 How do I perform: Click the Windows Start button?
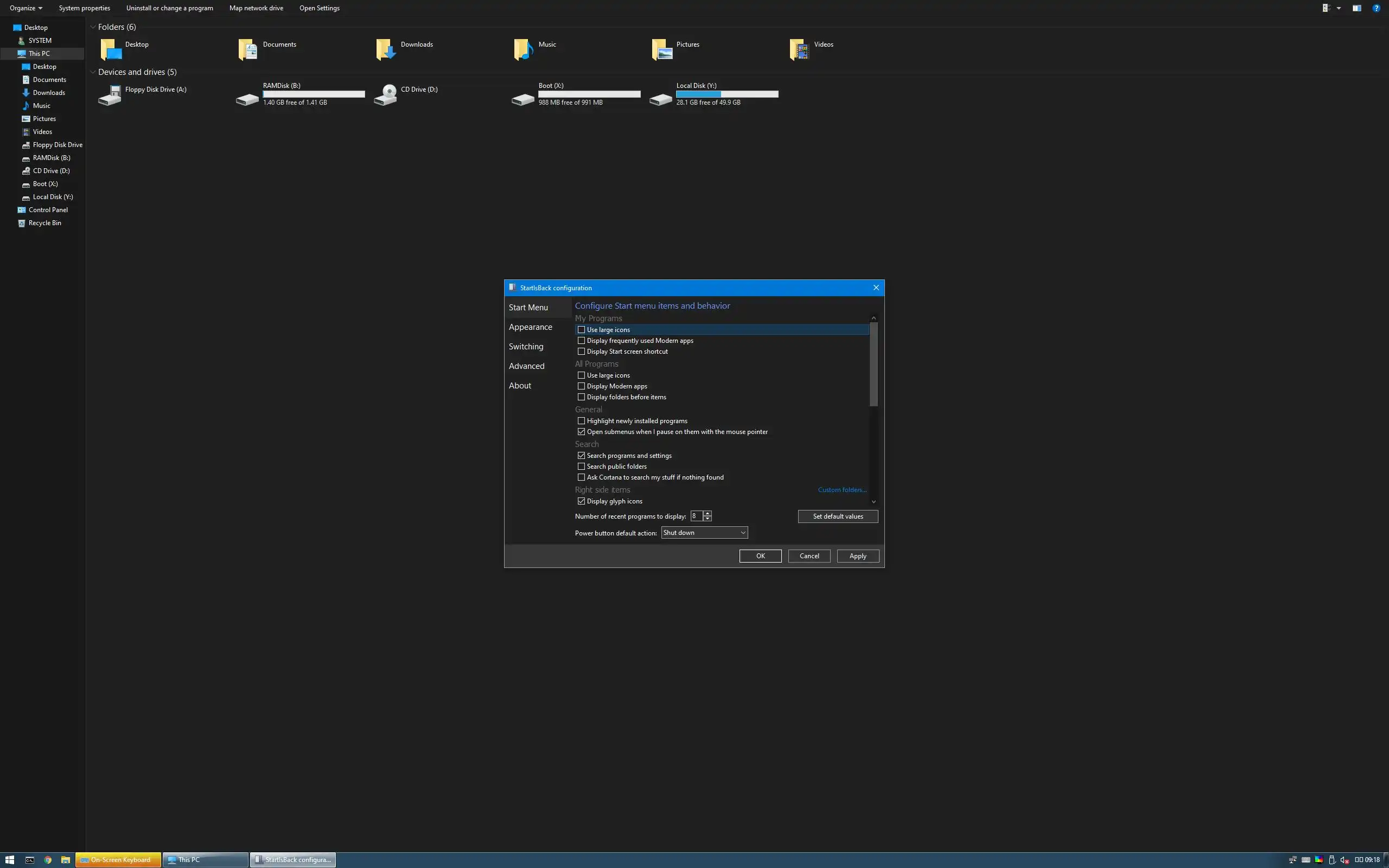click(9, 859)
